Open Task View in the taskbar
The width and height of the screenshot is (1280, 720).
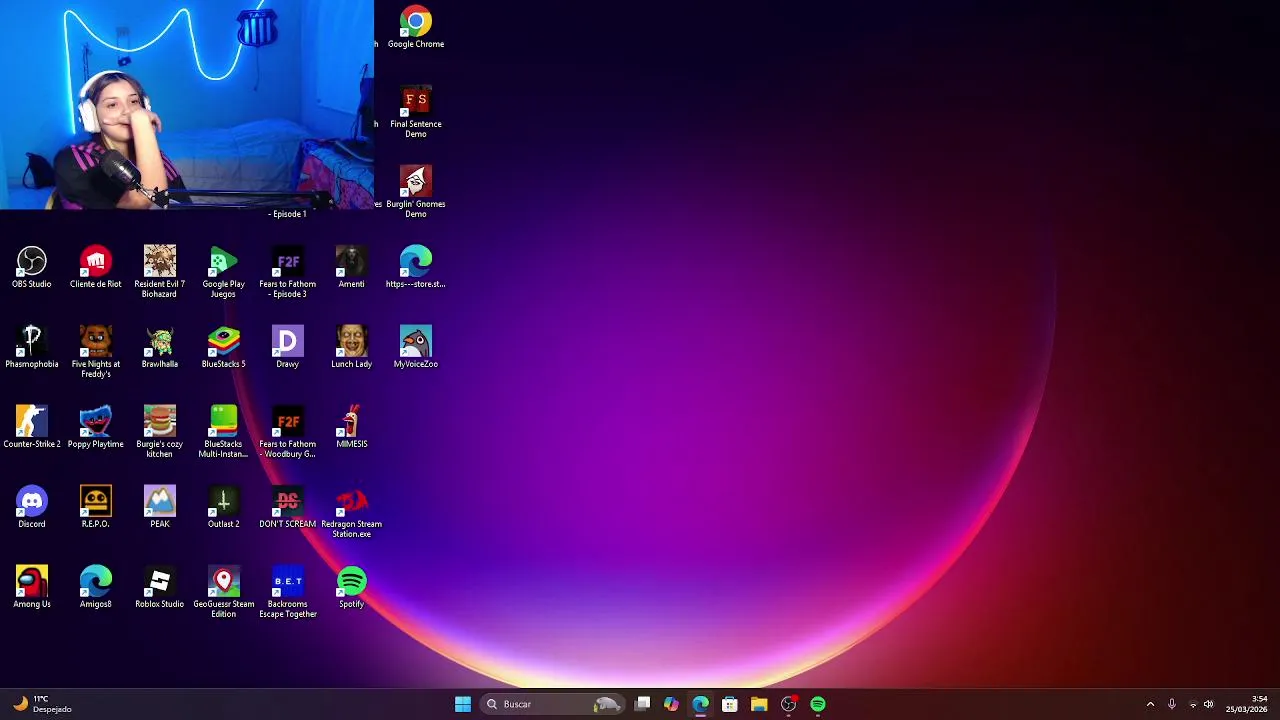[x=643, y=704]
